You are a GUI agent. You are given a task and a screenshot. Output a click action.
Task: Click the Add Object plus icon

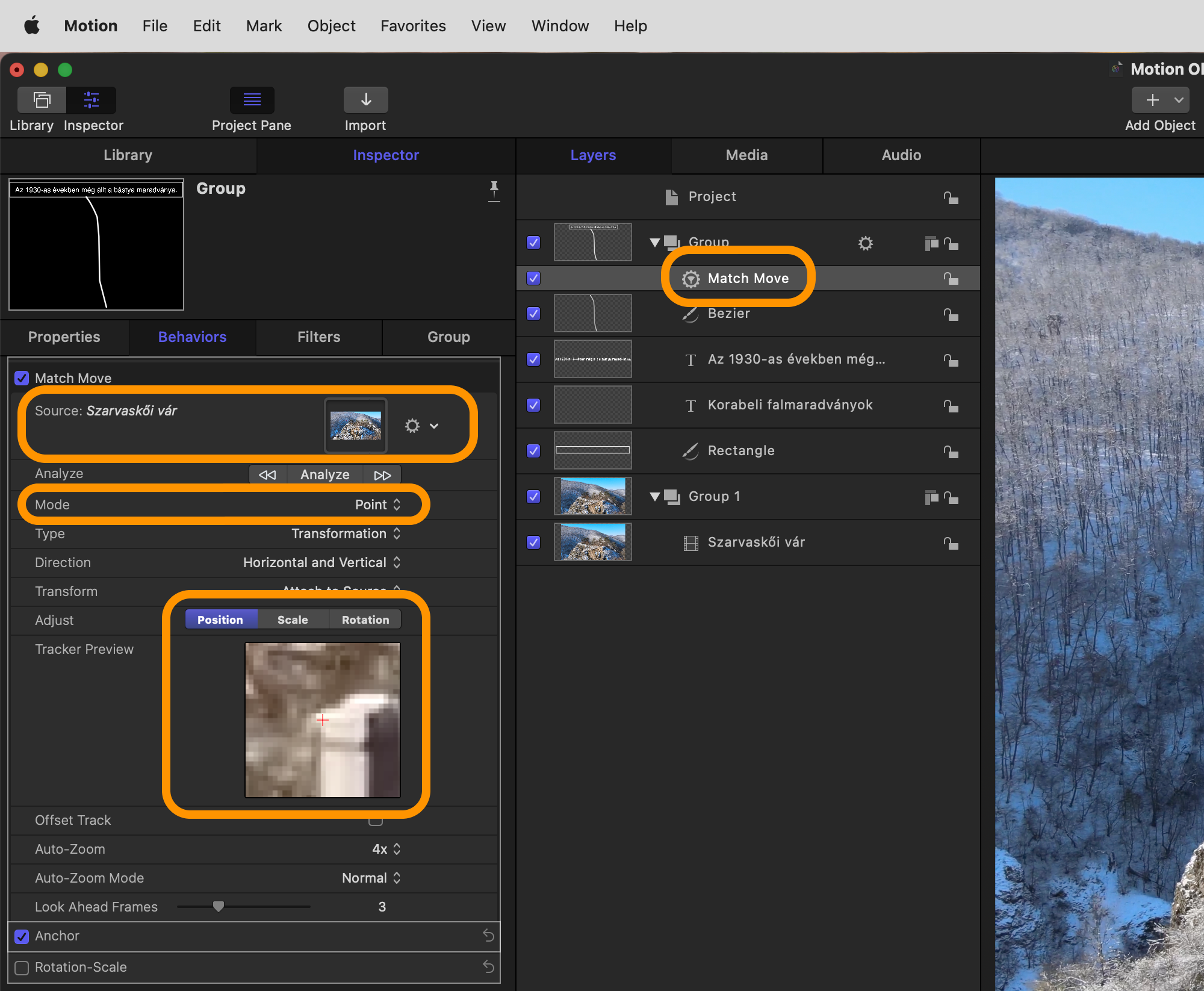pyautogui.click(x=1152, y=100)
